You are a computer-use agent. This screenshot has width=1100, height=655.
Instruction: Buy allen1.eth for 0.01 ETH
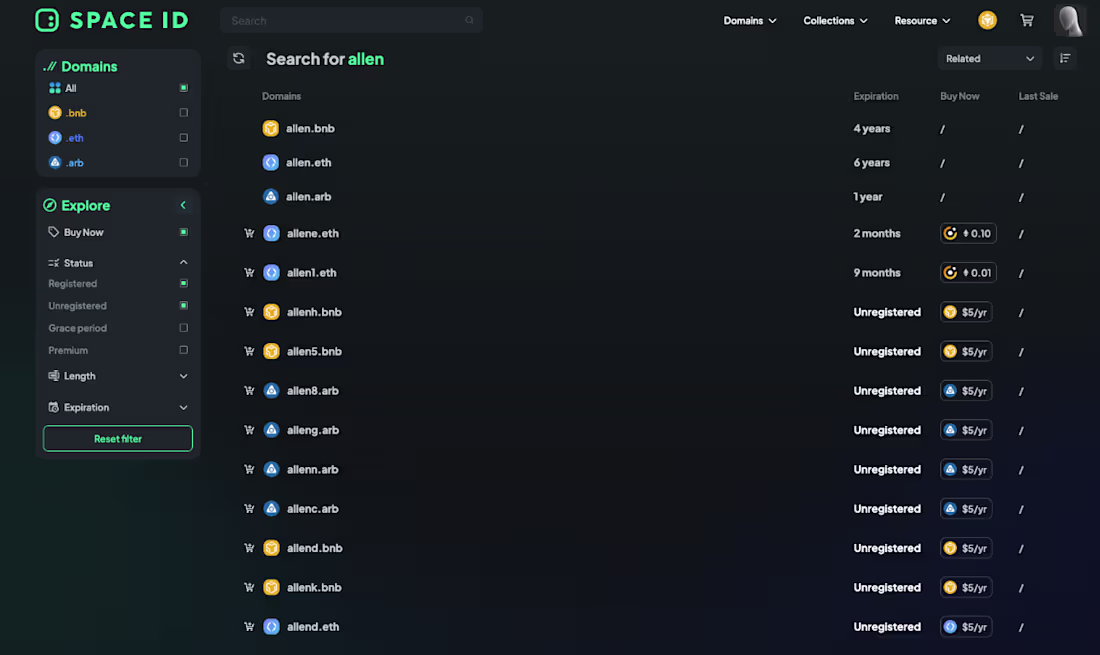coord(968,273)
